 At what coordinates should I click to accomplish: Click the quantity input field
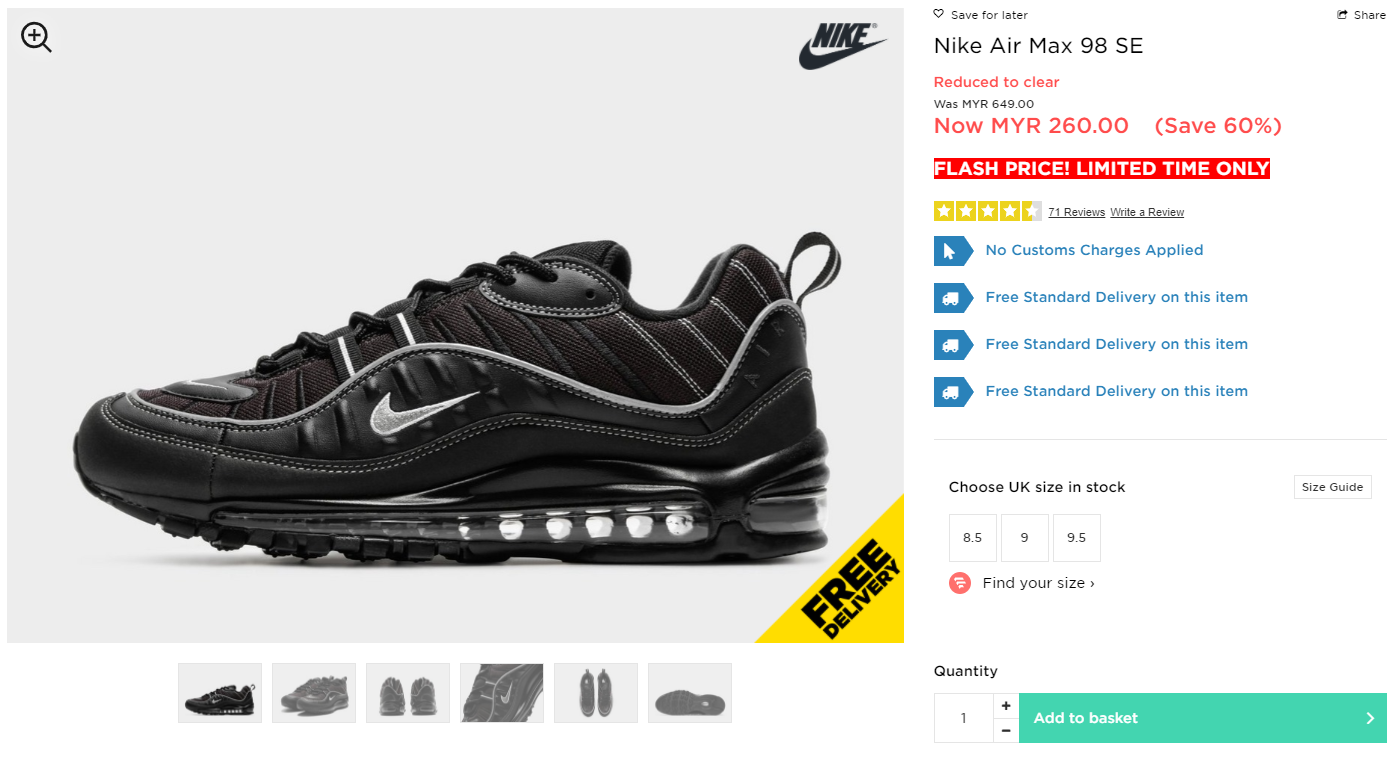coord(964,718)
